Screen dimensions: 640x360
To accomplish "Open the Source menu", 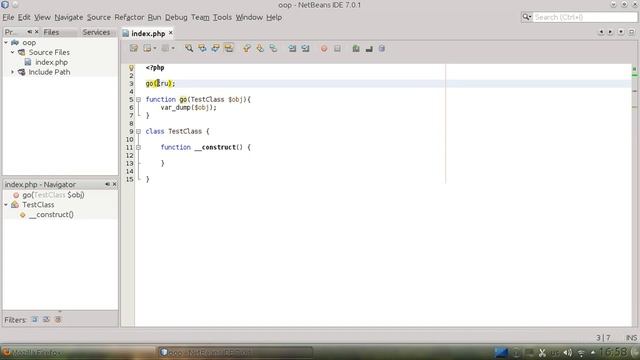I will 99,17.
